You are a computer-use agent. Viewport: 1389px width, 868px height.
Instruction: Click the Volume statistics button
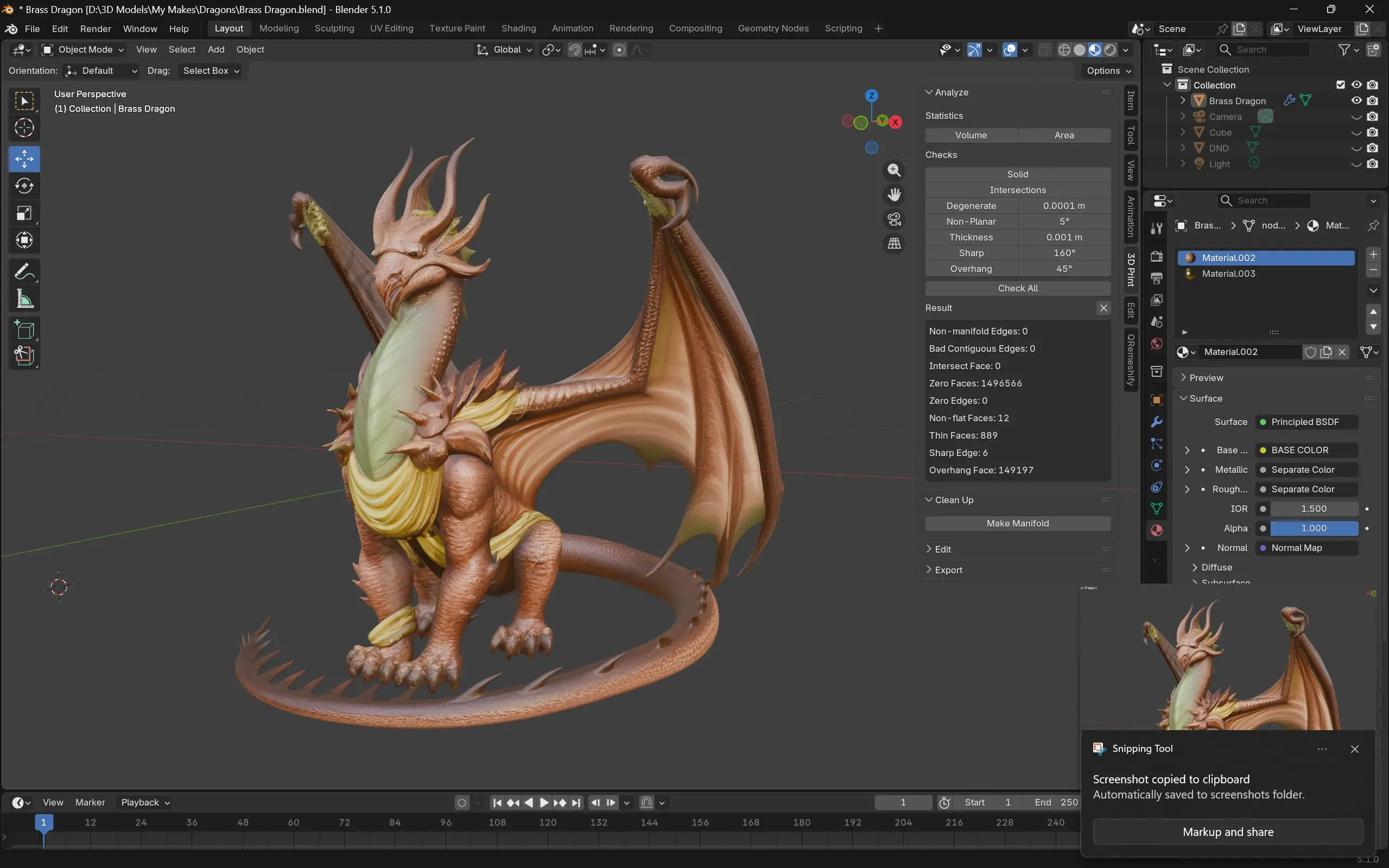[971, 136]
